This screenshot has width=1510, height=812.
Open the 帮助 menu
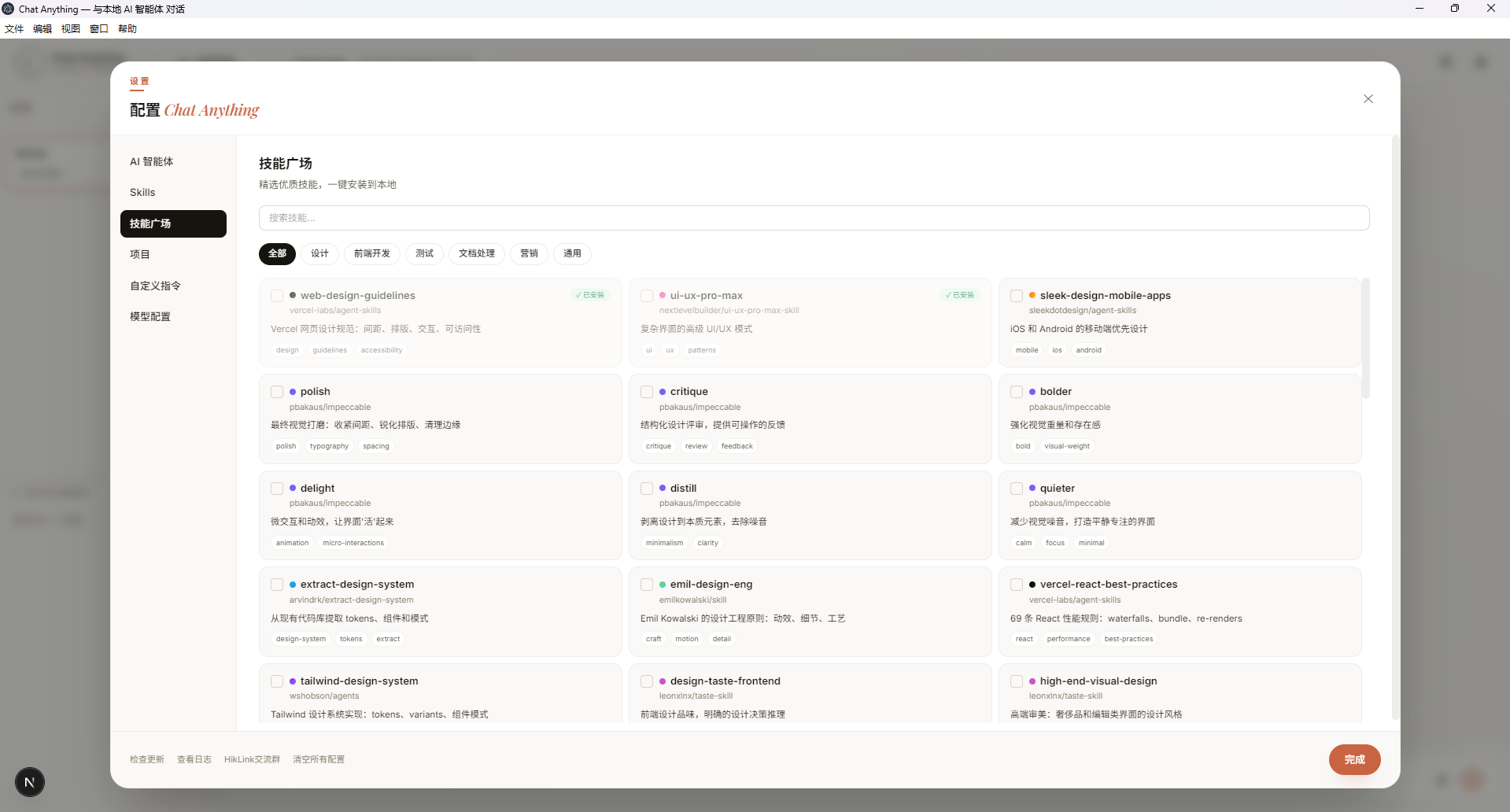click(x=127, y=29)
